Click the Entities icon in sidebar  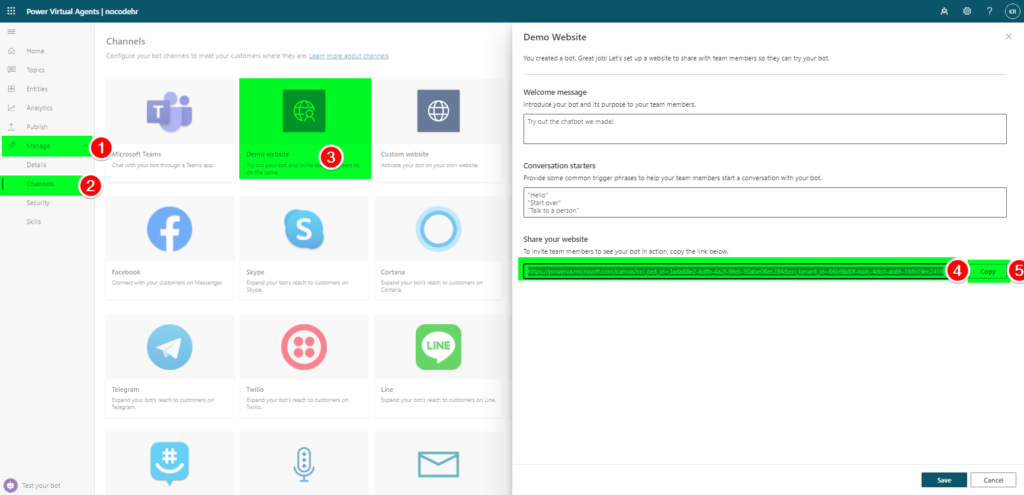coord(11,89)
